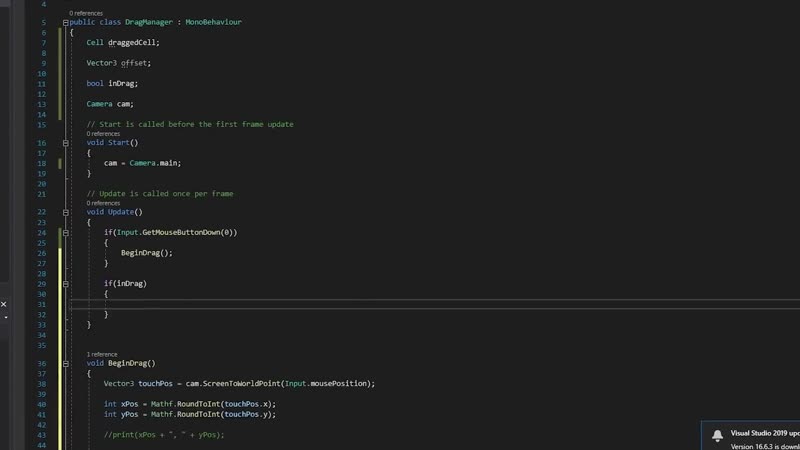800x450 pixels.
Task: Show '1 reference' above BeginDrag method
Action: coord(102,354)
